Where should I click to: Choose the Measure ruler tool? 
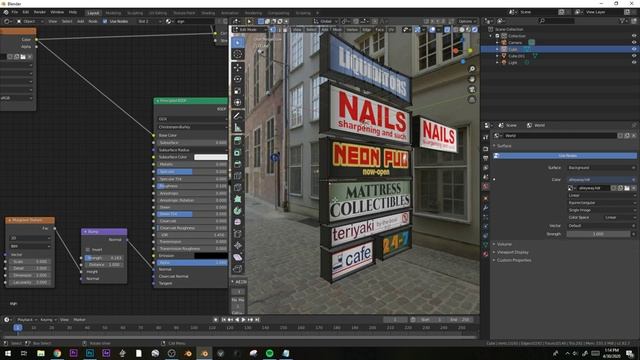tap(238, 128)
